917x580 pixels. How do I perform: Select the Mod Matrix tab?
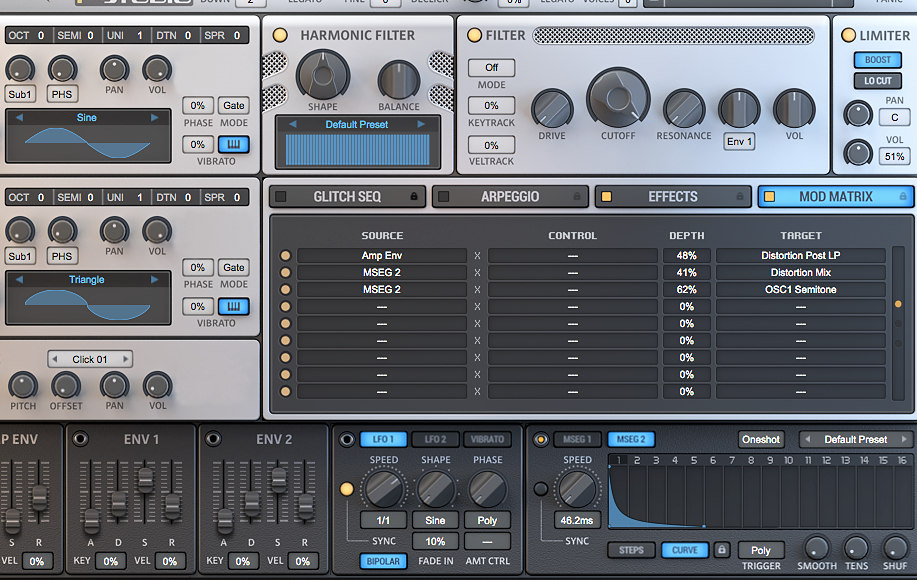(836, 196)
